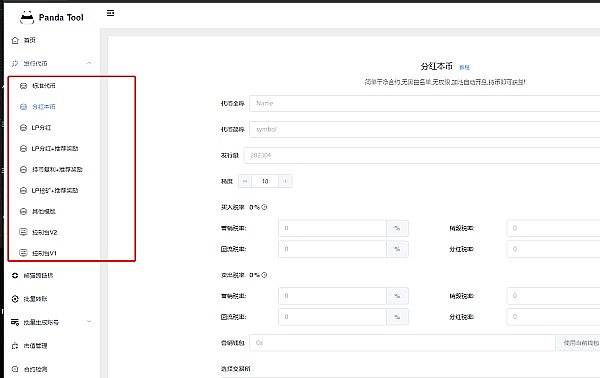Increase 精度 with the plus button
Viewport: 600px width, 378px height.
click(285, 181)
